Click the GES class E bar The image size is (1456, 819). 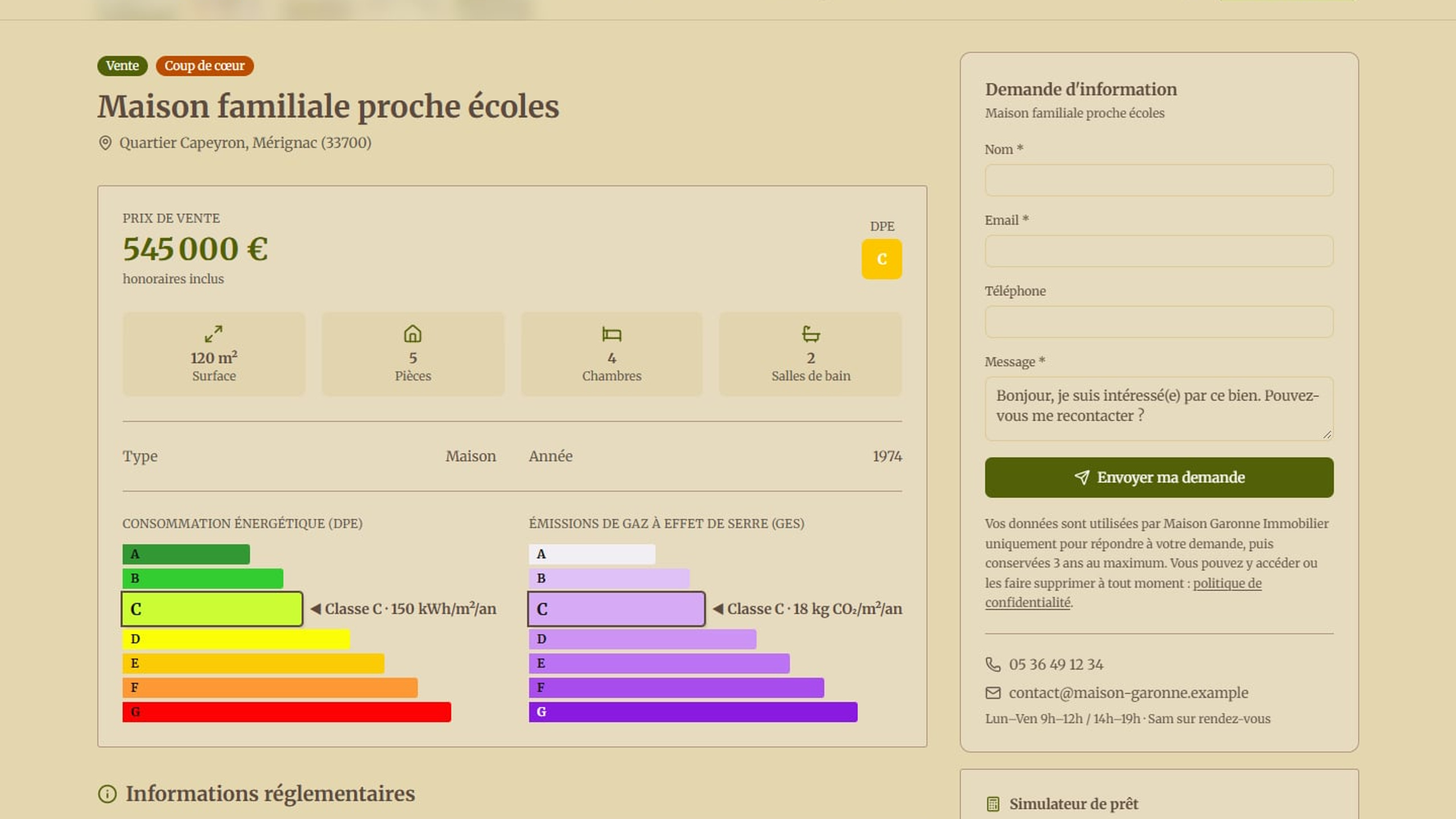pos(659,664)
